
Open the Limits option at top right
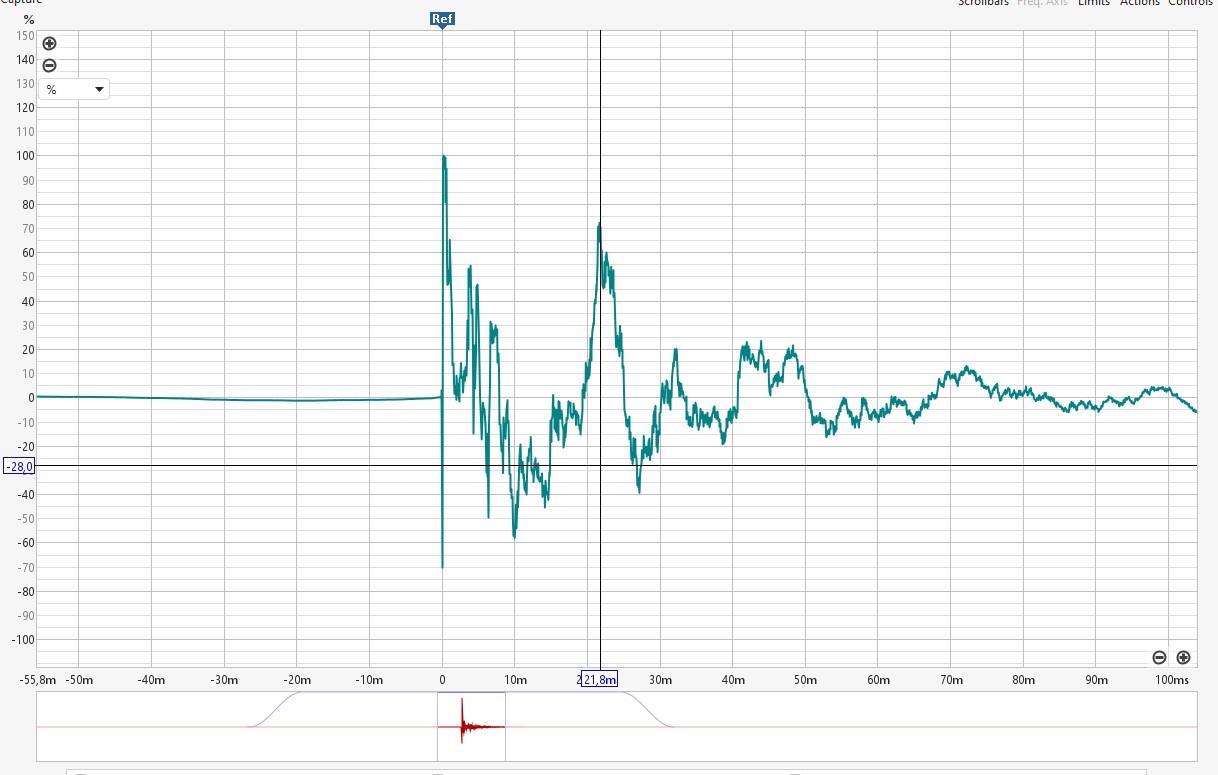tap(1094, 3)
